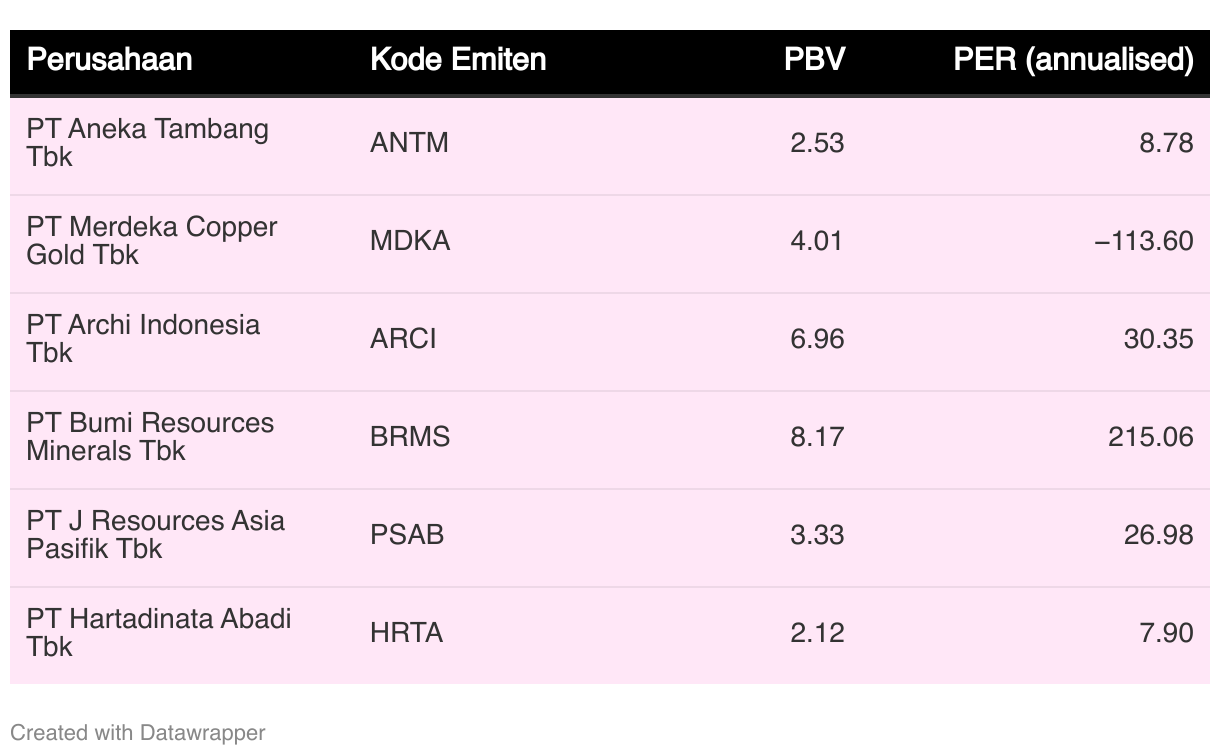Click BRMS's PER value 215.06
Viewport: 1220px width, 756px height.
pos(1150,437)
